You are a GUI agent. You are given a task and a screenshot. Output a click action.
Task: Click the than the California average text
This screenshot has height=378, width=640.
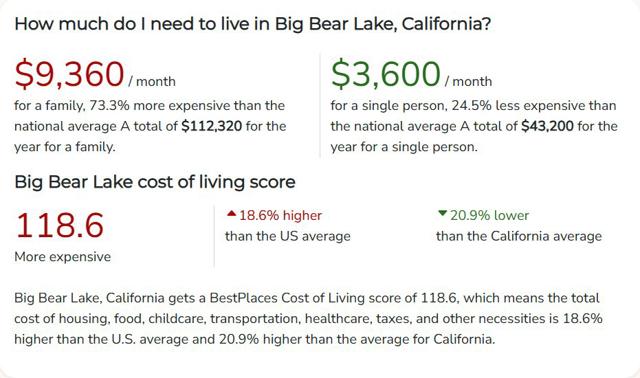pyautogui.click(x=519, y=236)
